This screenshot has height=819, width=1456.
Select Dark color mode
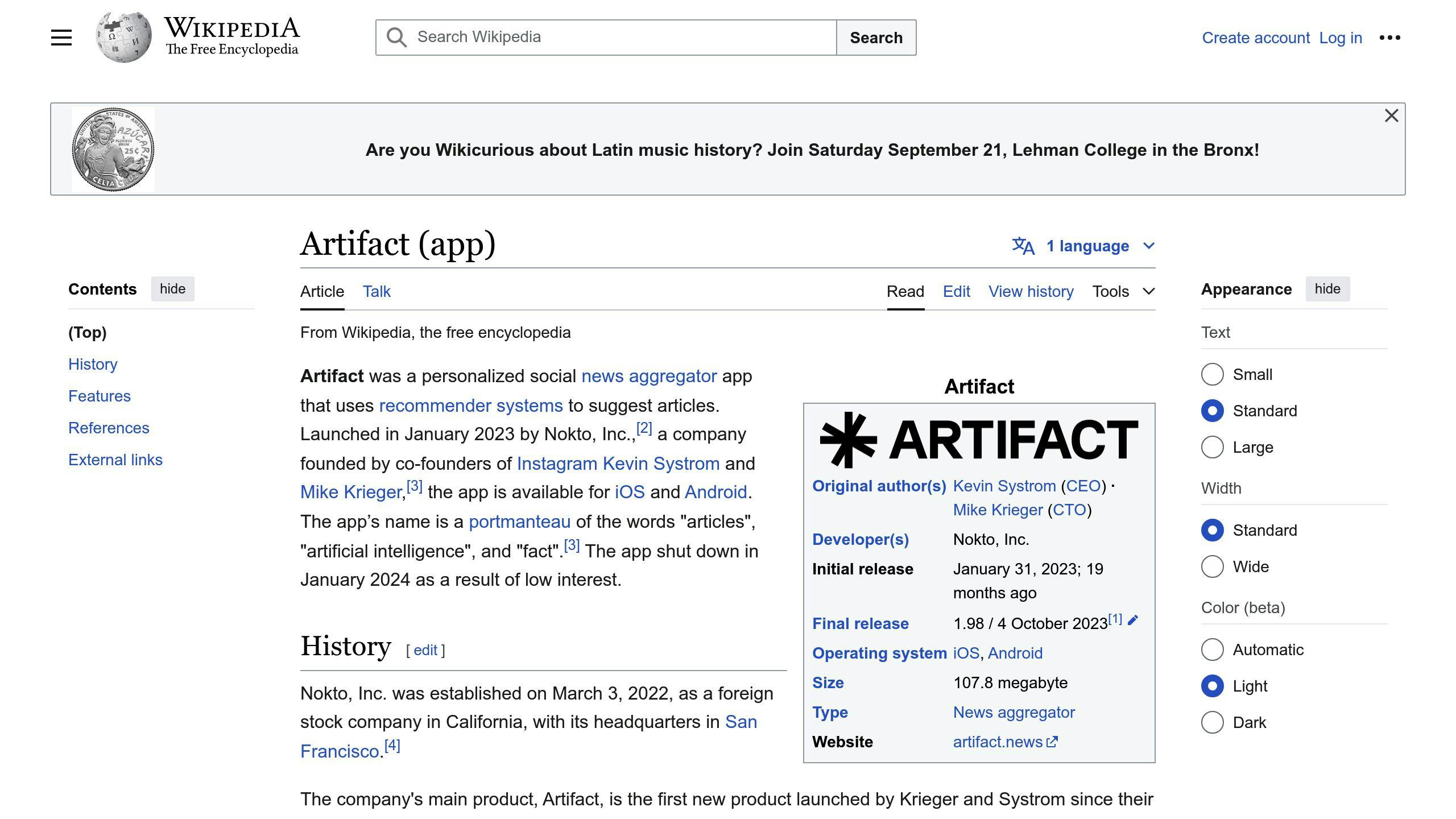click(x=1212, y=722)
